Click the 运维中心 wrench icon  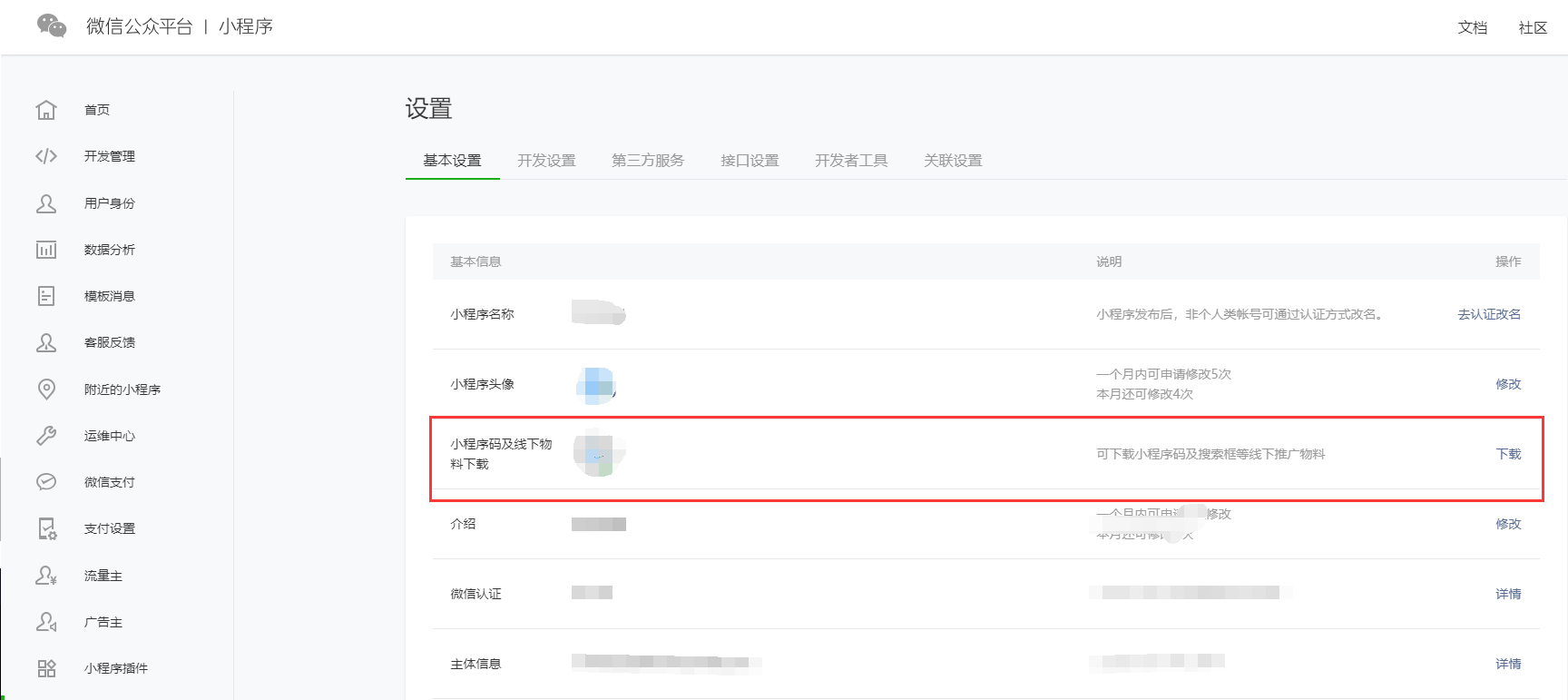tap(46, 436)
